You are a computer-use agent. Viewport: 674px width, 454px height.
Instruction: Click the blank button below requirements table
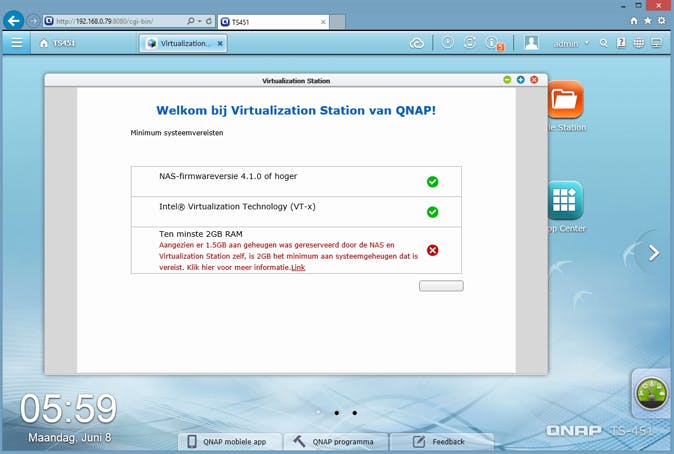[441, 286]
